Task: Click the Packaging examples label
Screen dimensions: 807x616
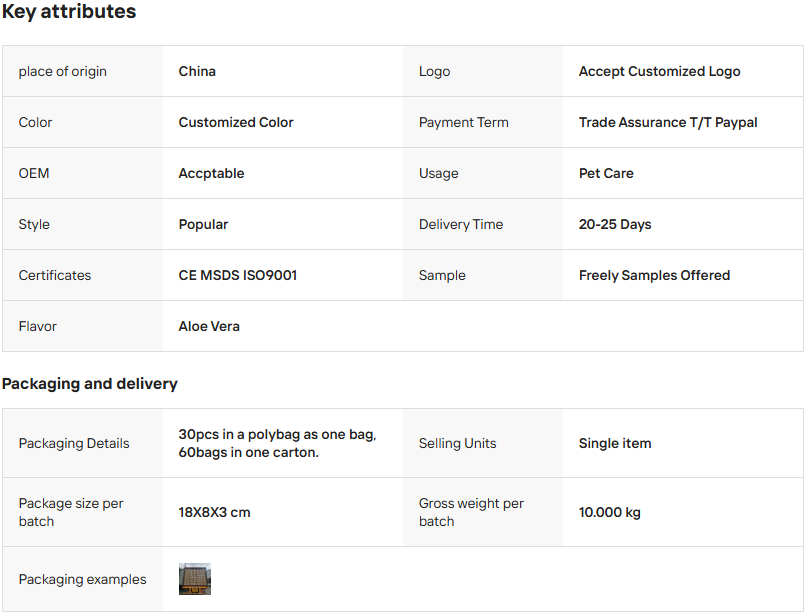Action: tap(82, 579)
